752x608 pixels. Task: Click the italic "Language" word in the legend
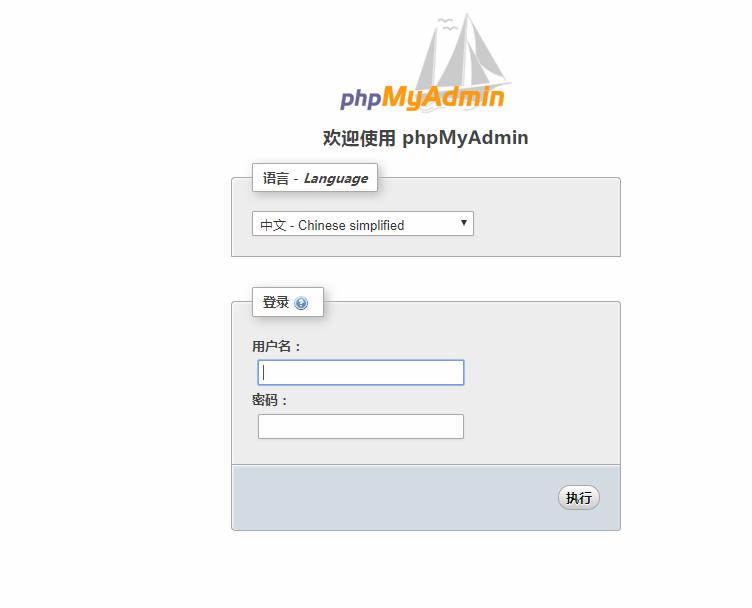[x=336, y=179]
